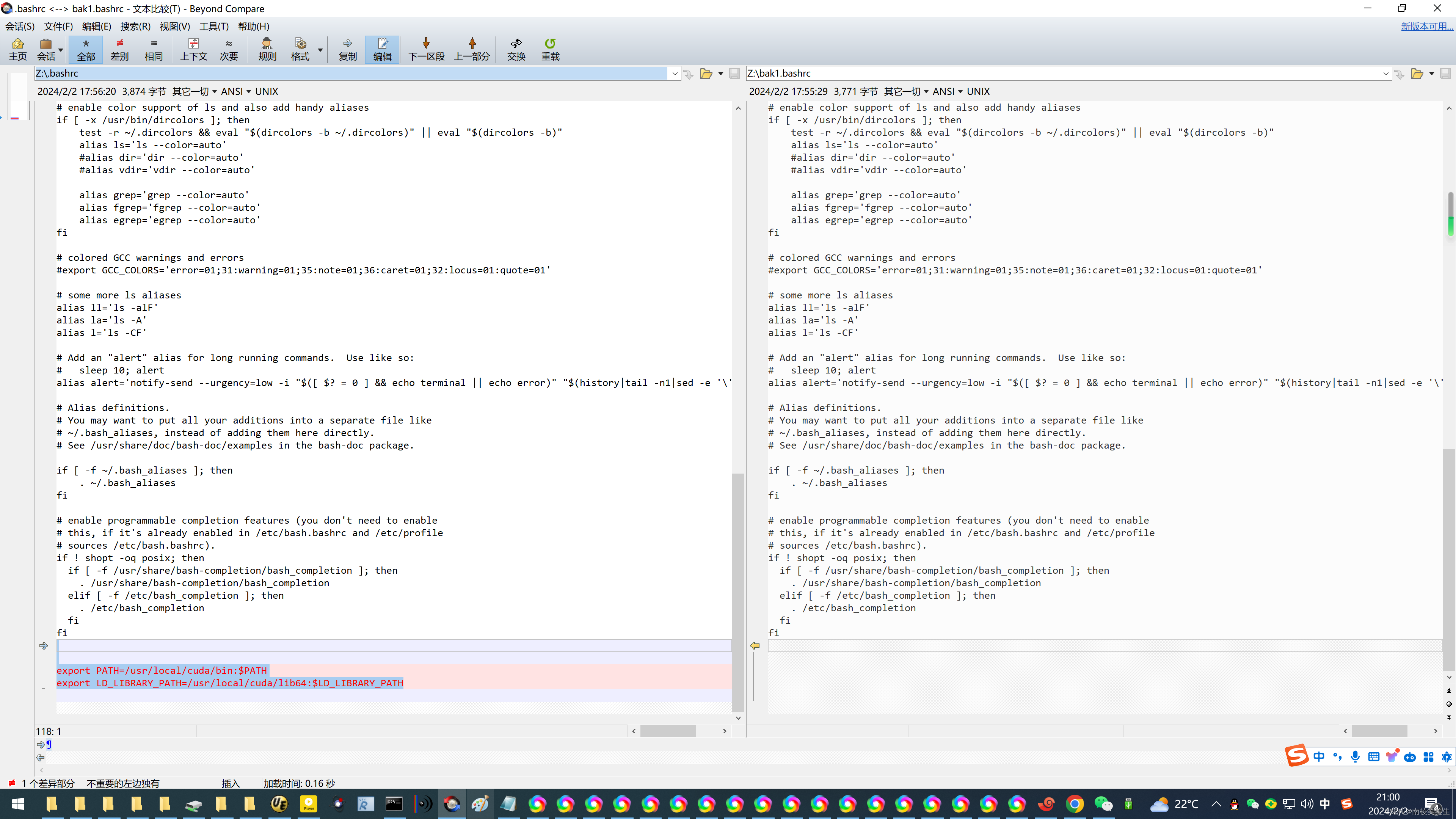Click the left pane horizontal scrollbar thumb

[667, 731]
